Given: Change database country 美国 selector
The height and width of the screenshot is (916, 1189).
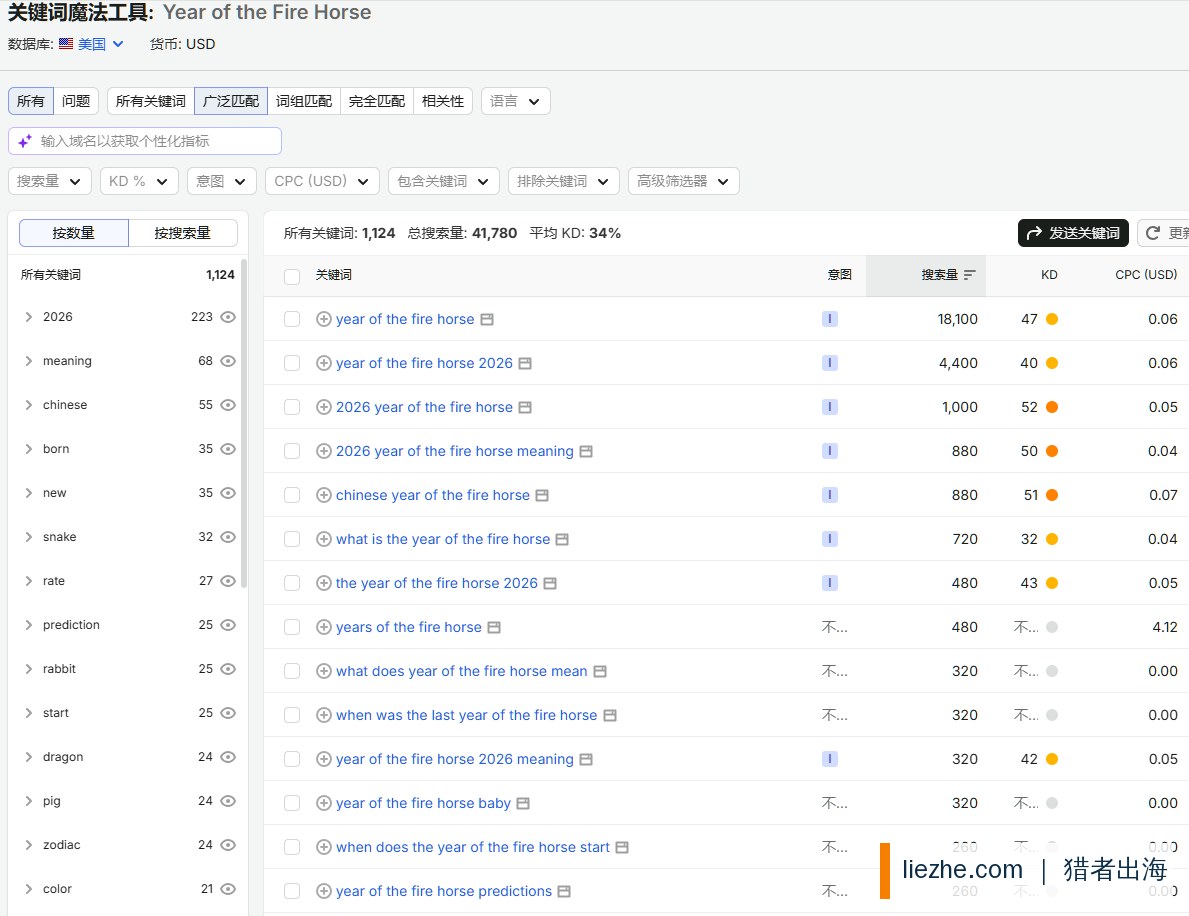Looking at the screenshot, I should pos(101,44).
